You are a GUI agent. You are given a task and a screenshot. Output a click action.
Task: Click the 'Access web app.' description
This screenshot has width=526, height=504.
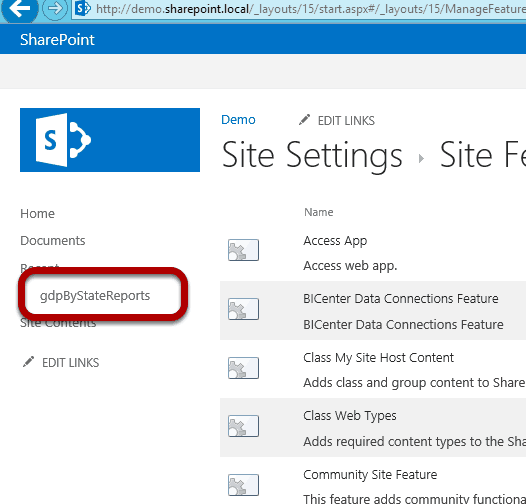pos(350,266)
